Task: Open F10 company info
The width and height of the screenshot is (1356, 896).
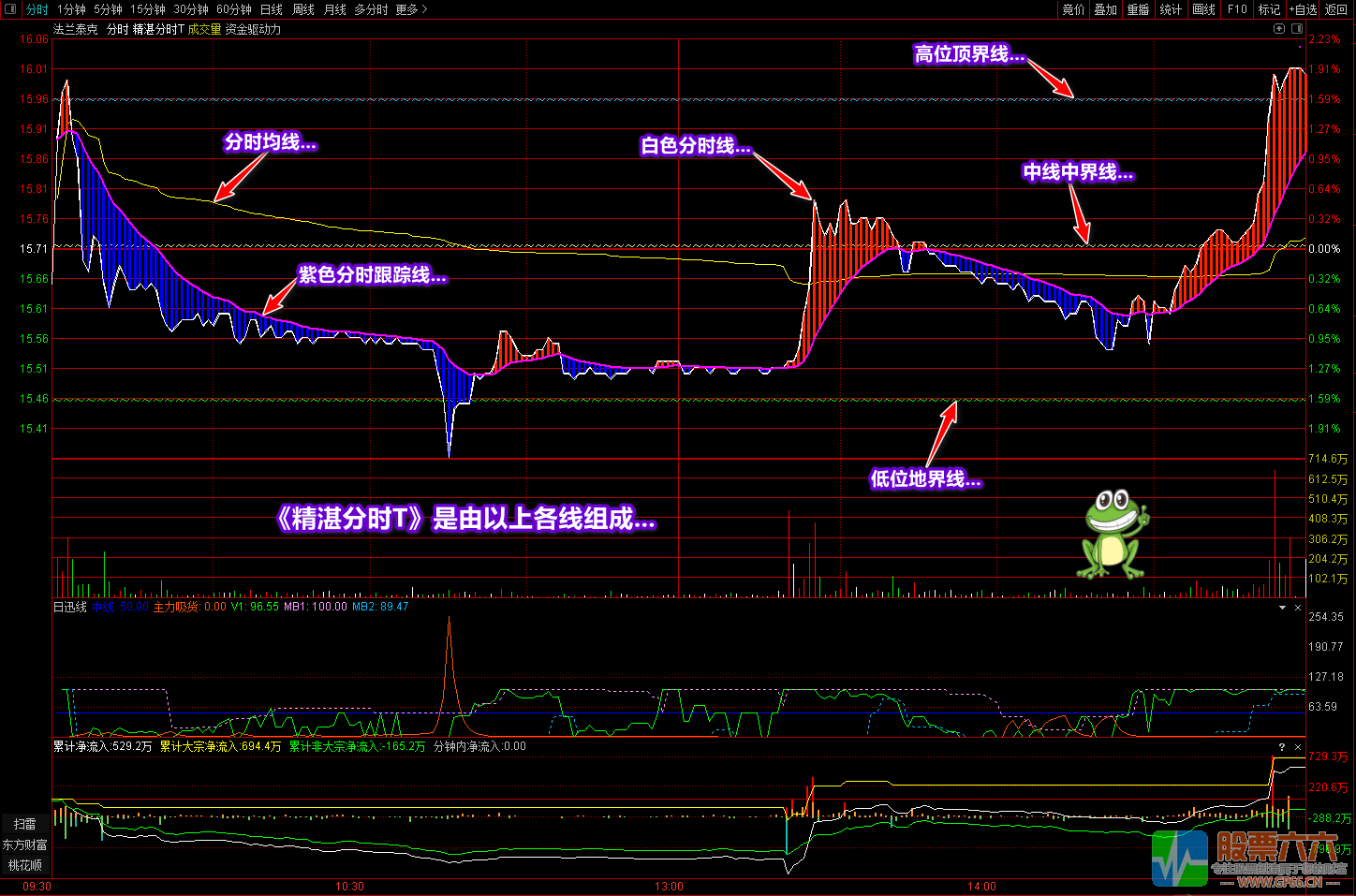Action: pyautogui.click(x=1237, y=9)
